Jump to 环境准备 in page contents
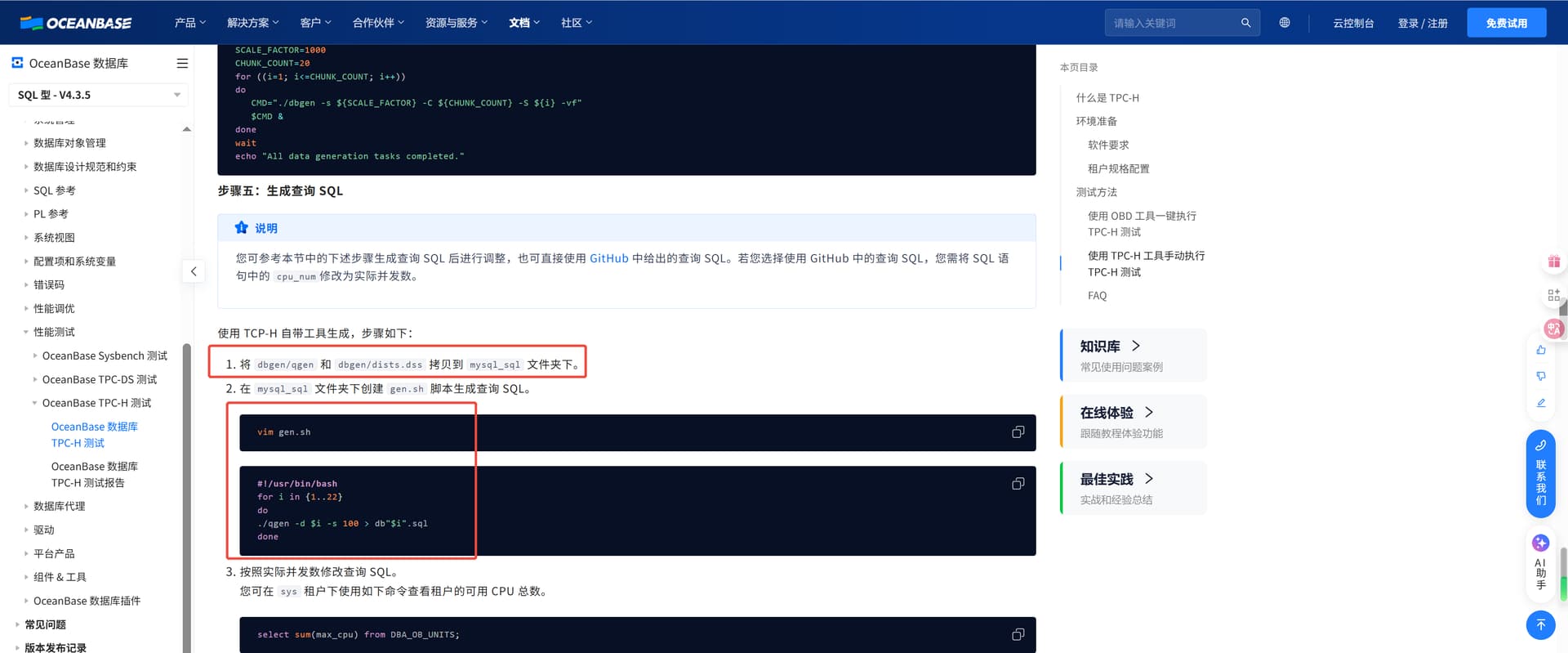 [1097, 122]
